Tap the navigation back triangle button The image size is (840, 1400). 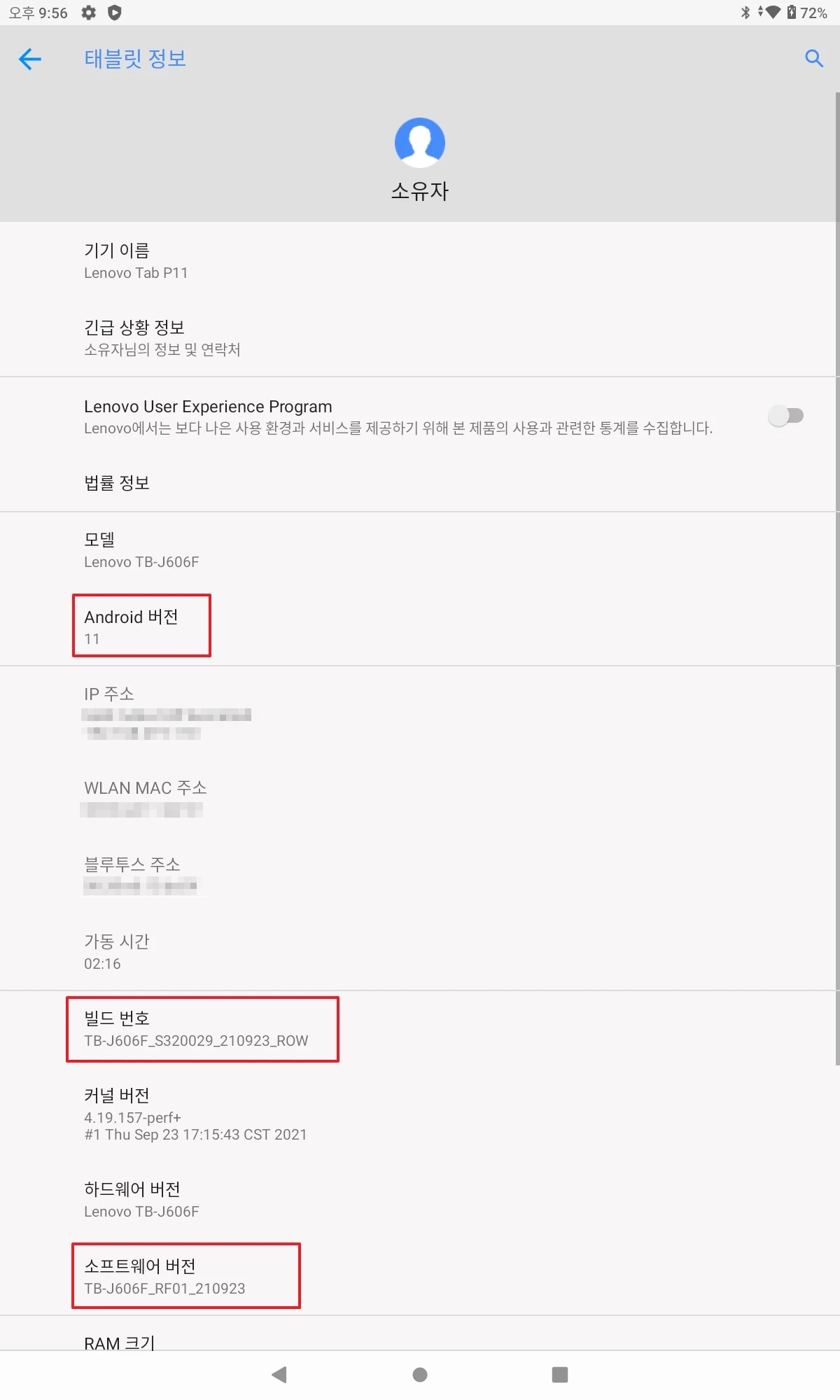279,1375
